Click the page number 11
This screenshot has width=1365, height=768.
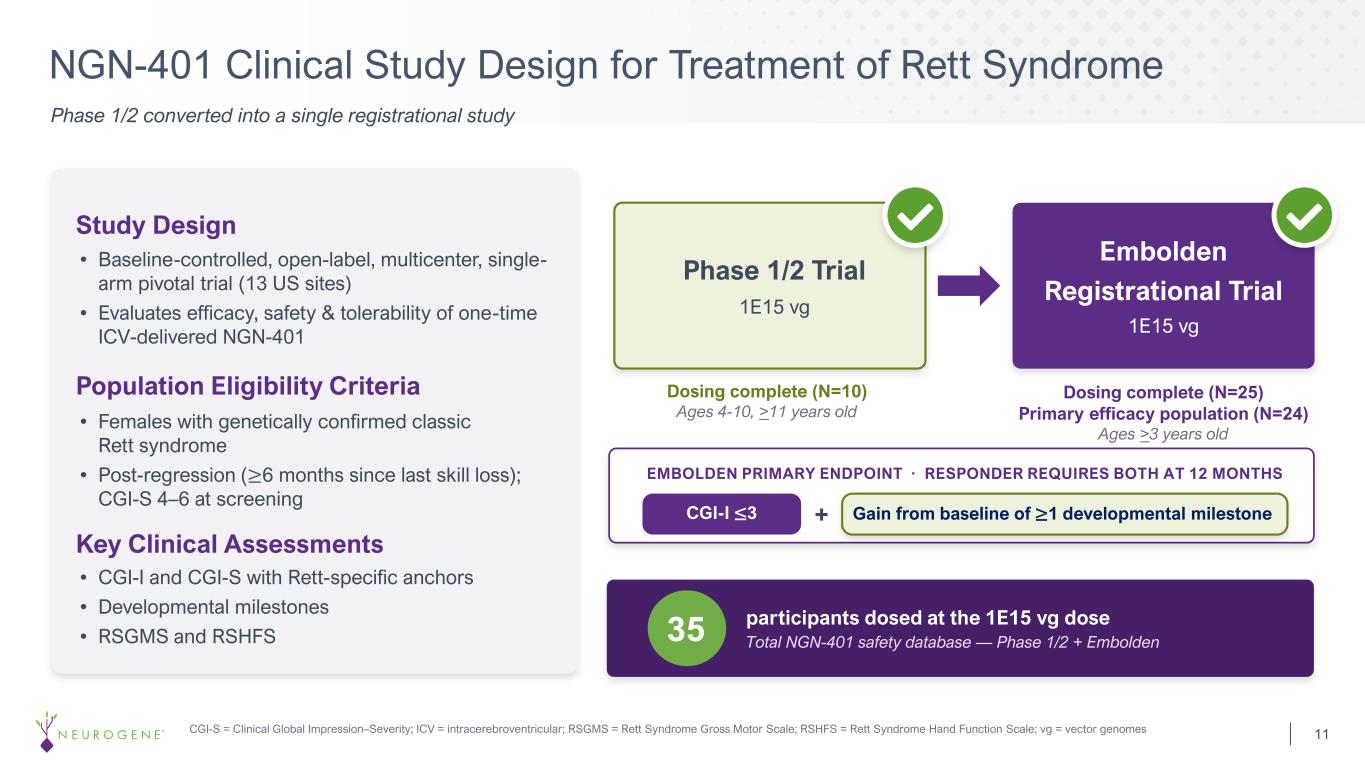1321,735
